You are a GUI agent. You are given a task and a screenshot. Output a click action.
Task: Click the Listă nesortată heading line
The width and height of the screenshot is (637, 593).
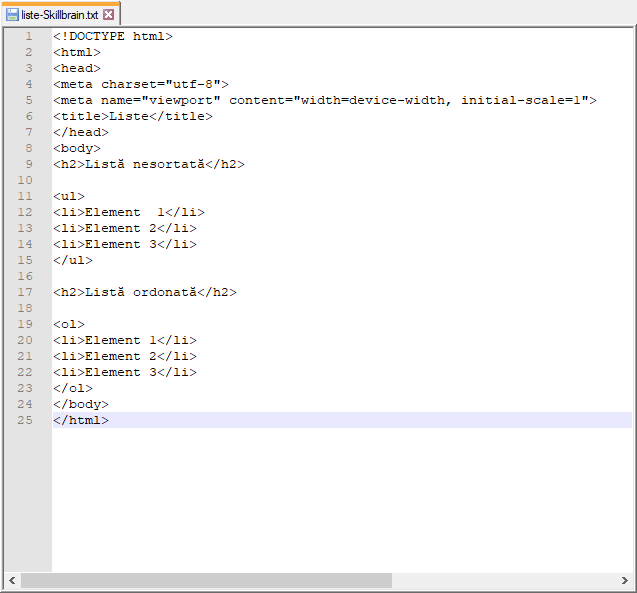[x=148, y=164]
